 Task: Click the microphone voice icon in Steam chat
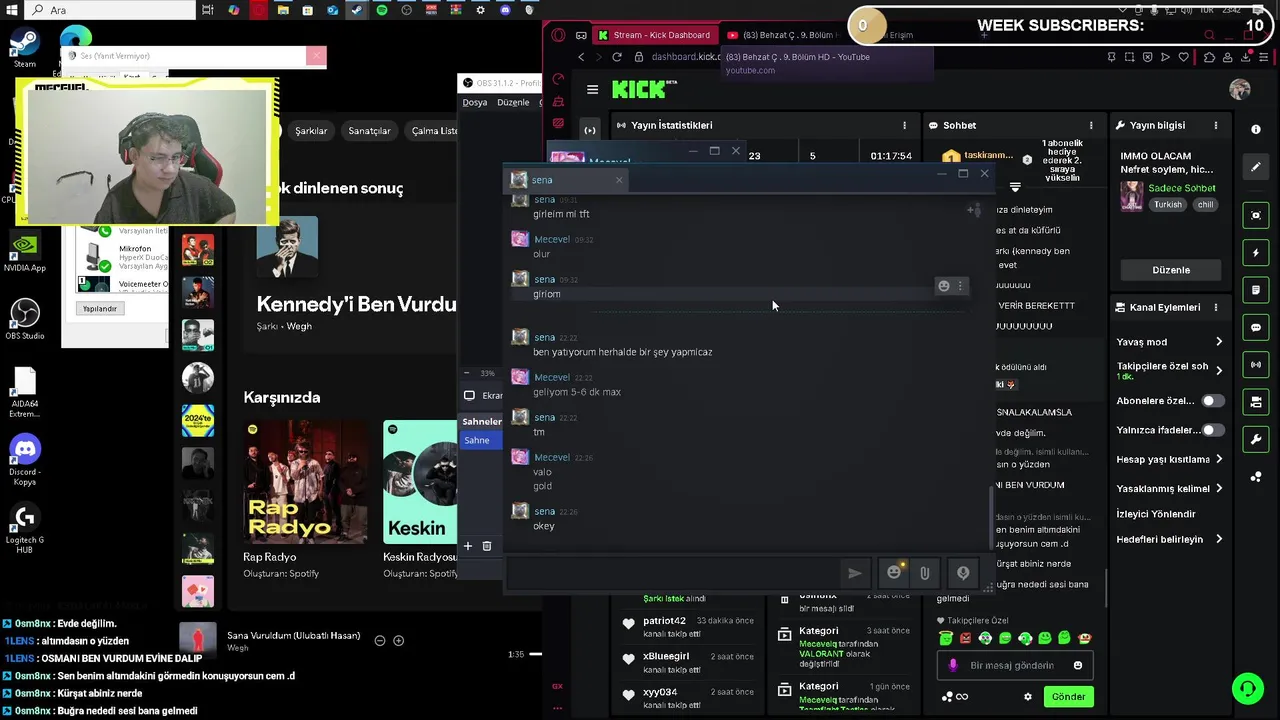pyautogui.click(x=963, y=573)
